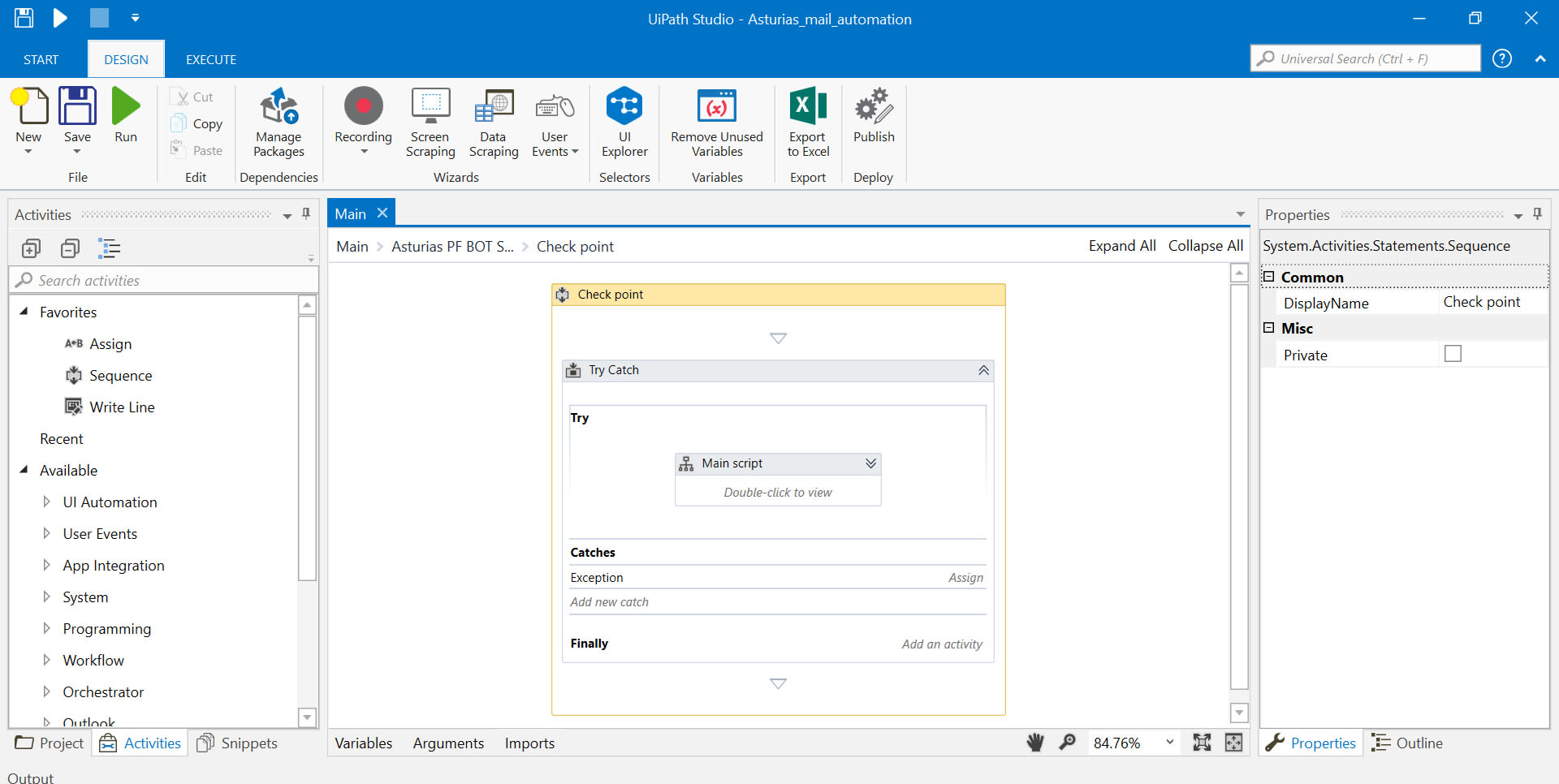Launch the Data Scraping tool
The image size is (1559, 784).
pos(493,122)
